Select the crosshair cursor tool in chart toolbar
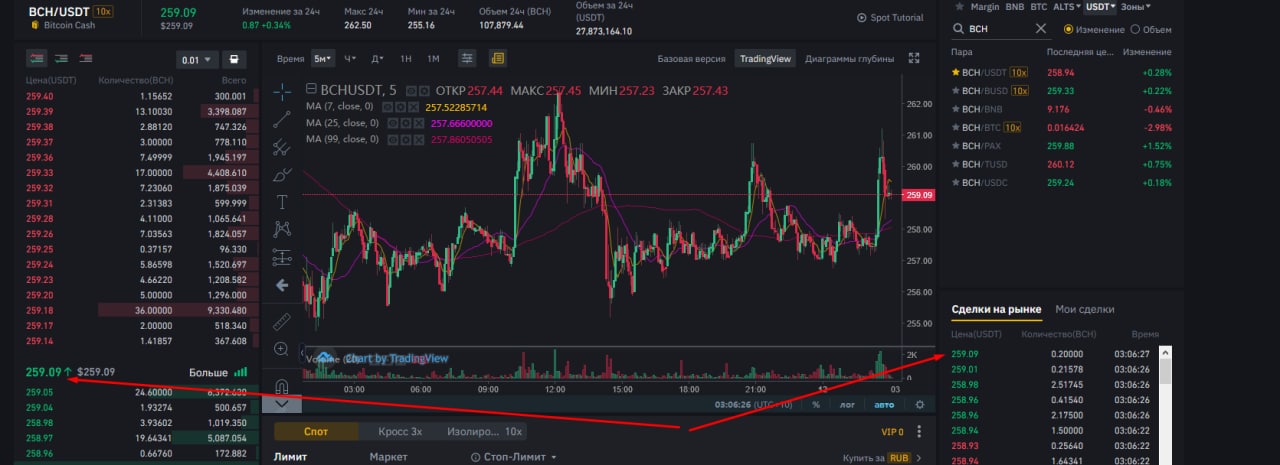 pos(281,90)
